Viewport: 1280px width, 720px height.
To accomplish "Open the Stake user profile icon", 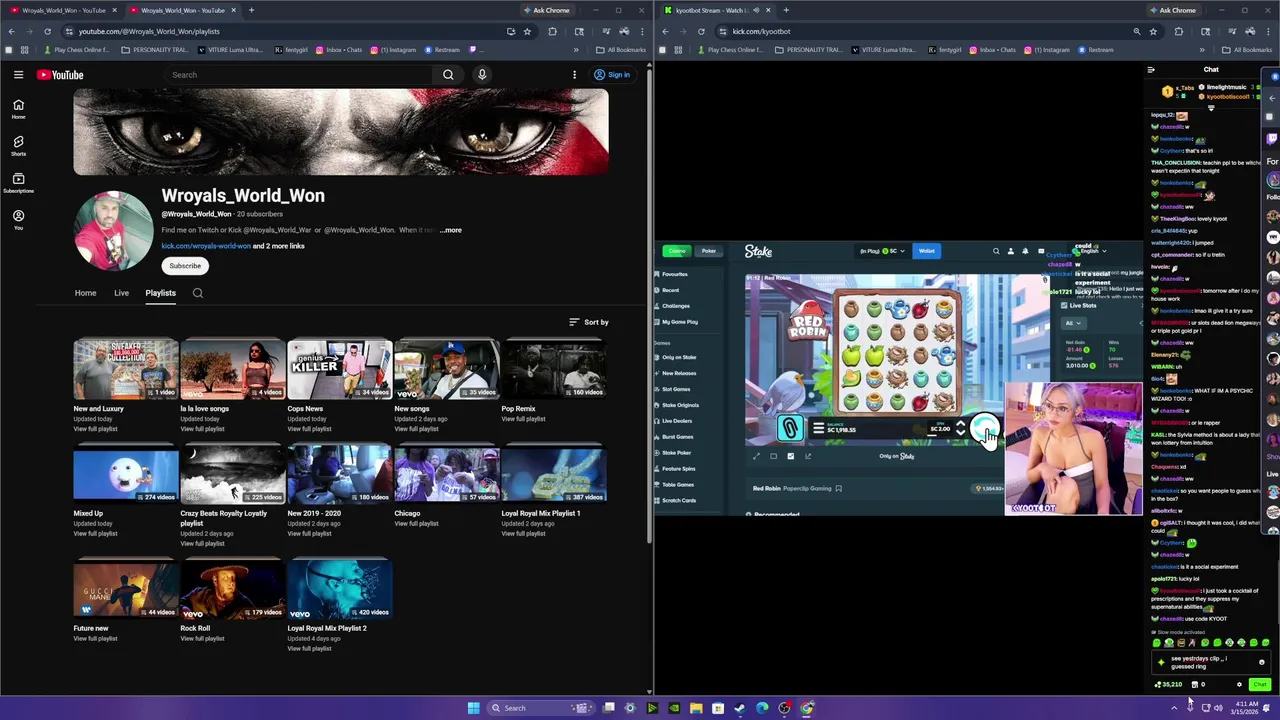I will pos(1010,251).
